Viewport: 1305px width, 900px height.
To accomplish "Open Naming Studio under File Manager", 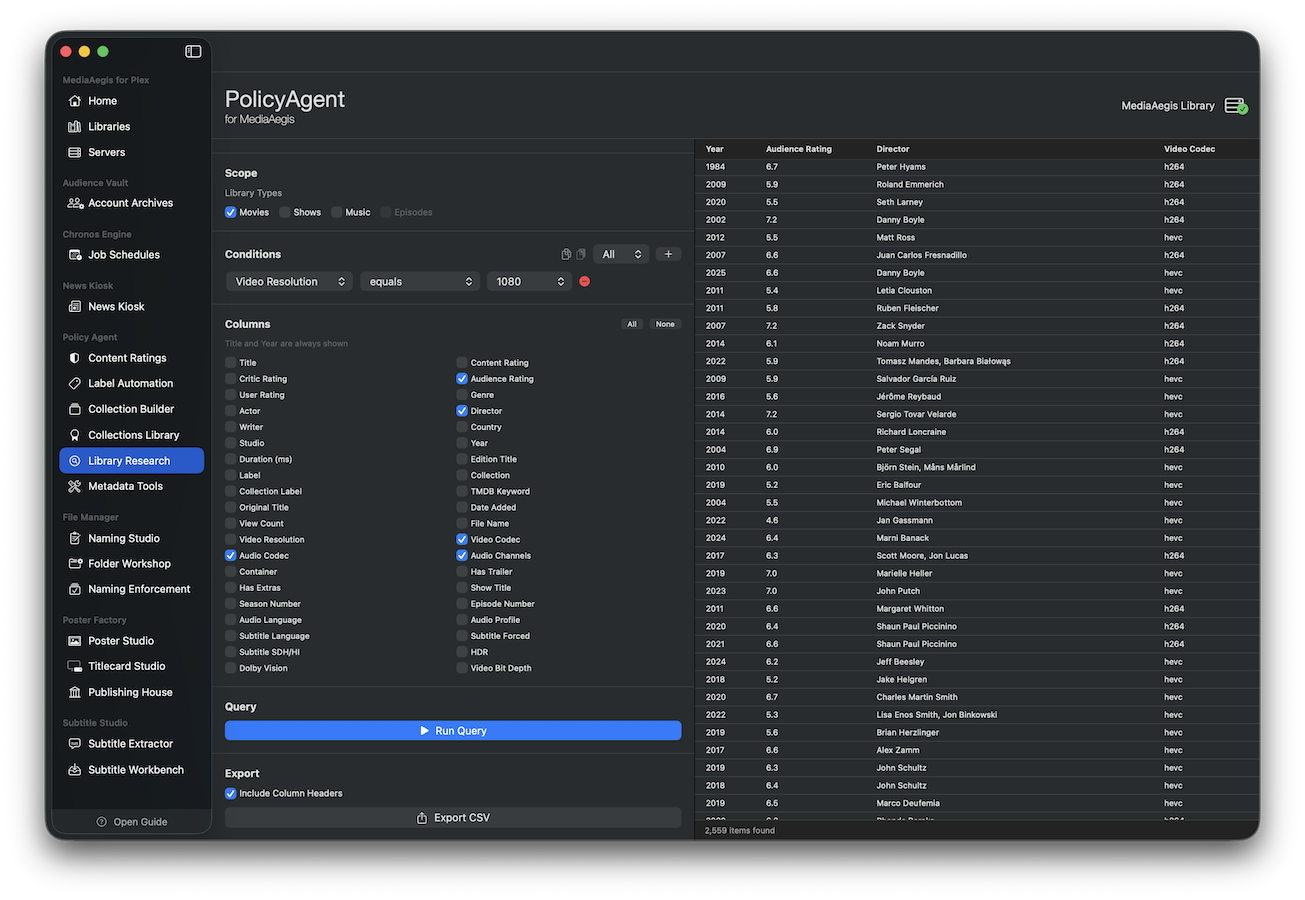I will (x=132, y=538).
